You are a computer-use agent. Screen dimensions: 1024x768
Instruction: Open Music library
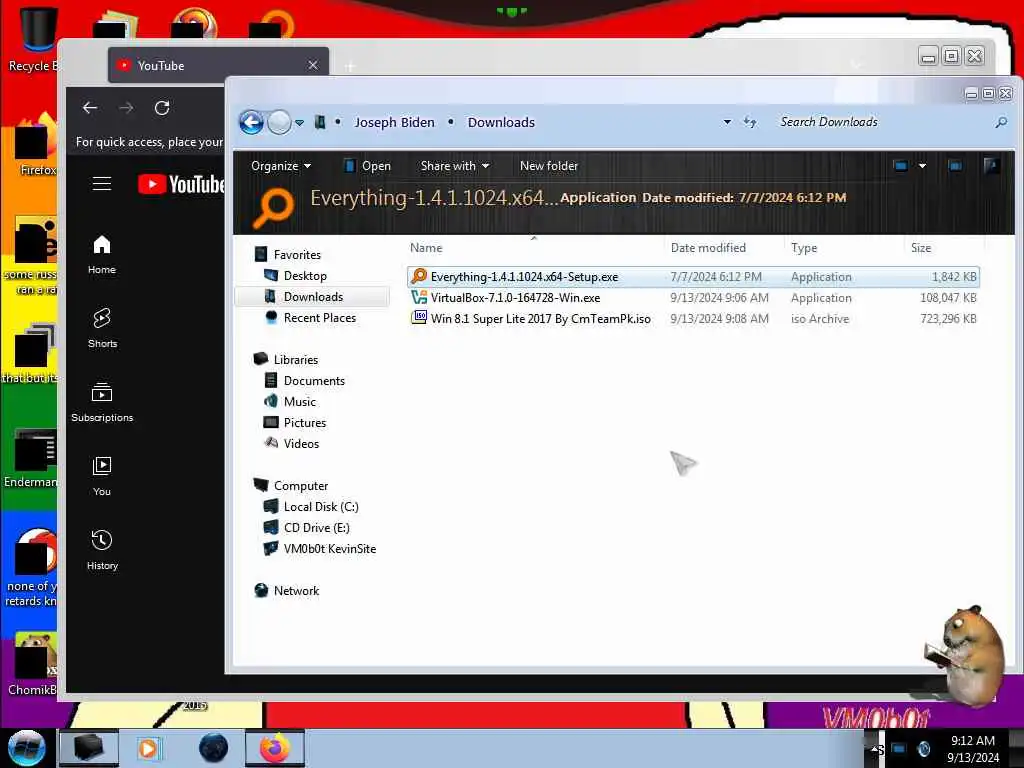click(x=299, y=402)
